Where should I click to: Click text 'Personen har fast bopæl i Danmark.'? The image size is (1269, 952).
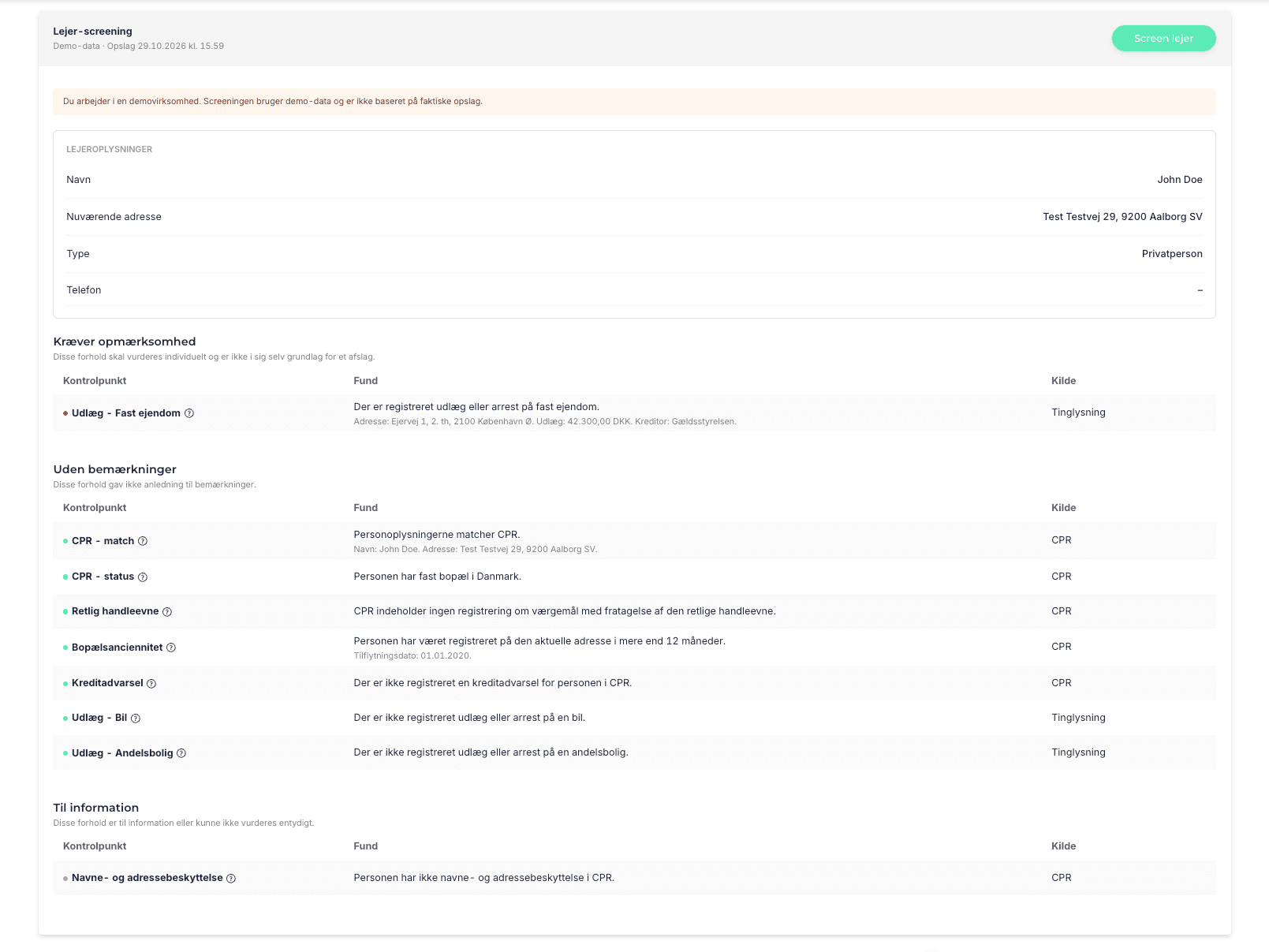click(x=438, y=577)
